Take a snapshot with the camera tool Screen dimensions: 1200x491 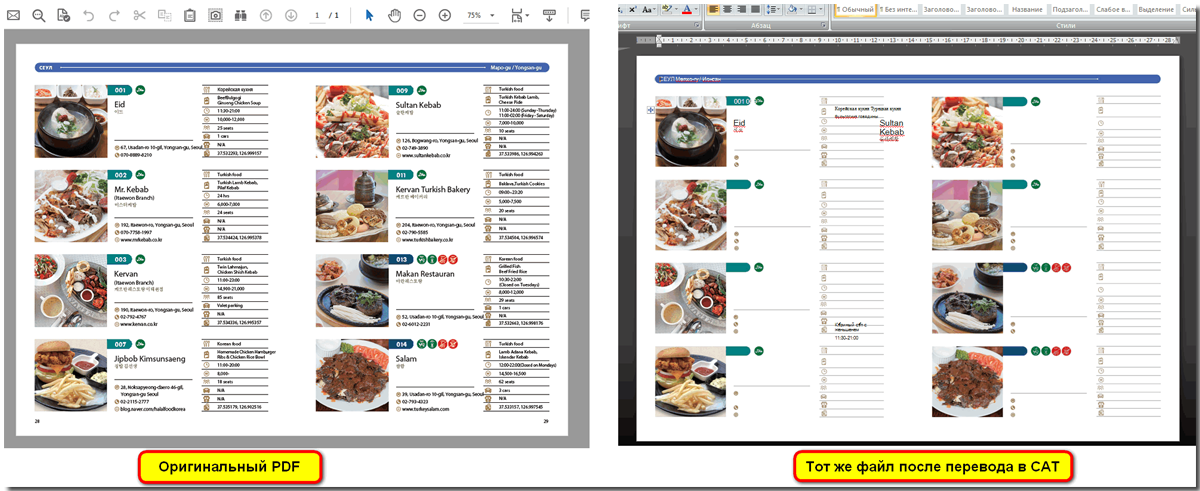215,16
